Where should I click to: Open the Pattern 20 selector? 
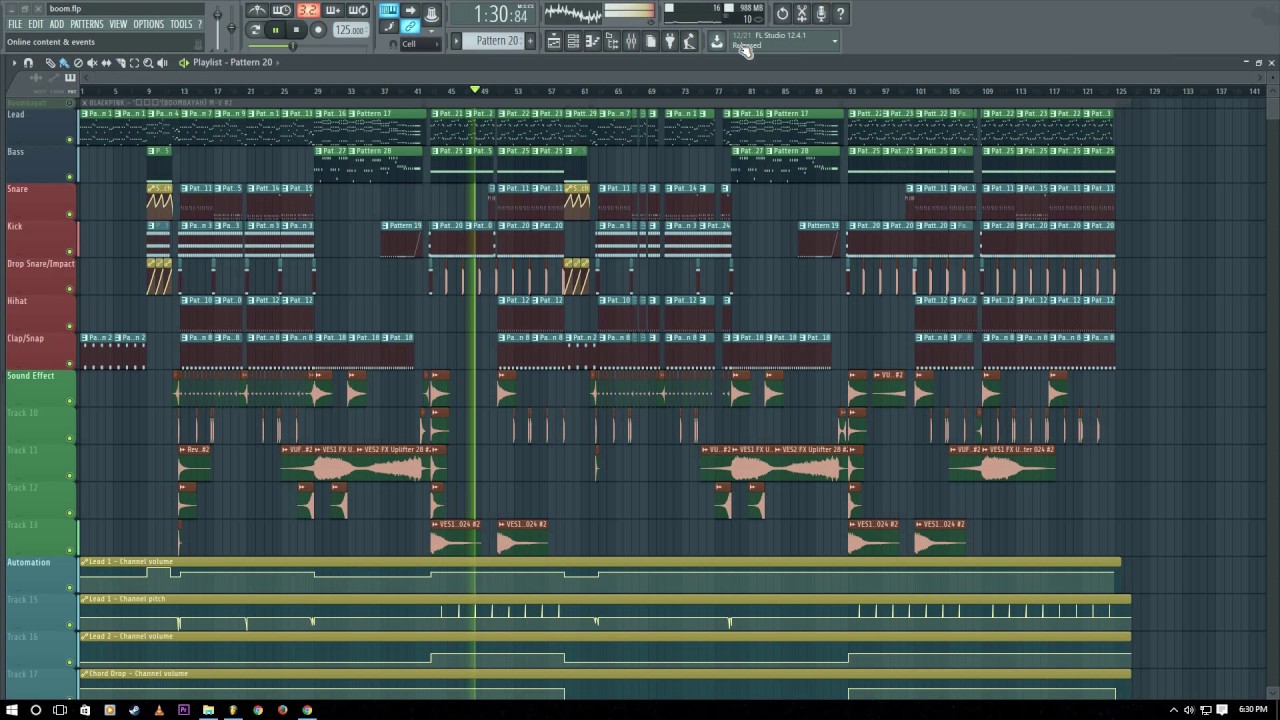coord(493,40)
